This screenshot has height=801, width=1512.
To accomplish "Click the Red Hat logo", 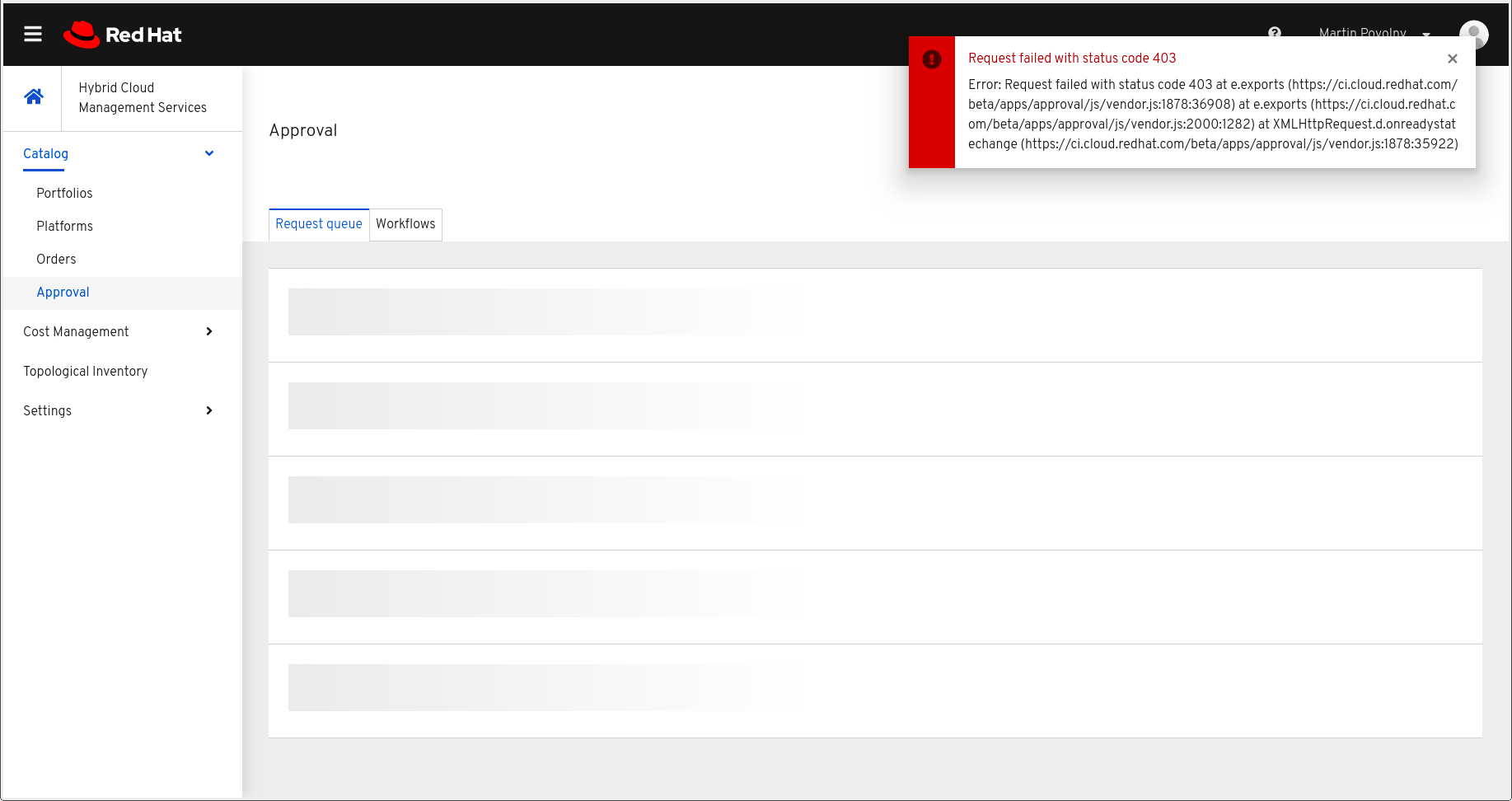I will 122,34.
